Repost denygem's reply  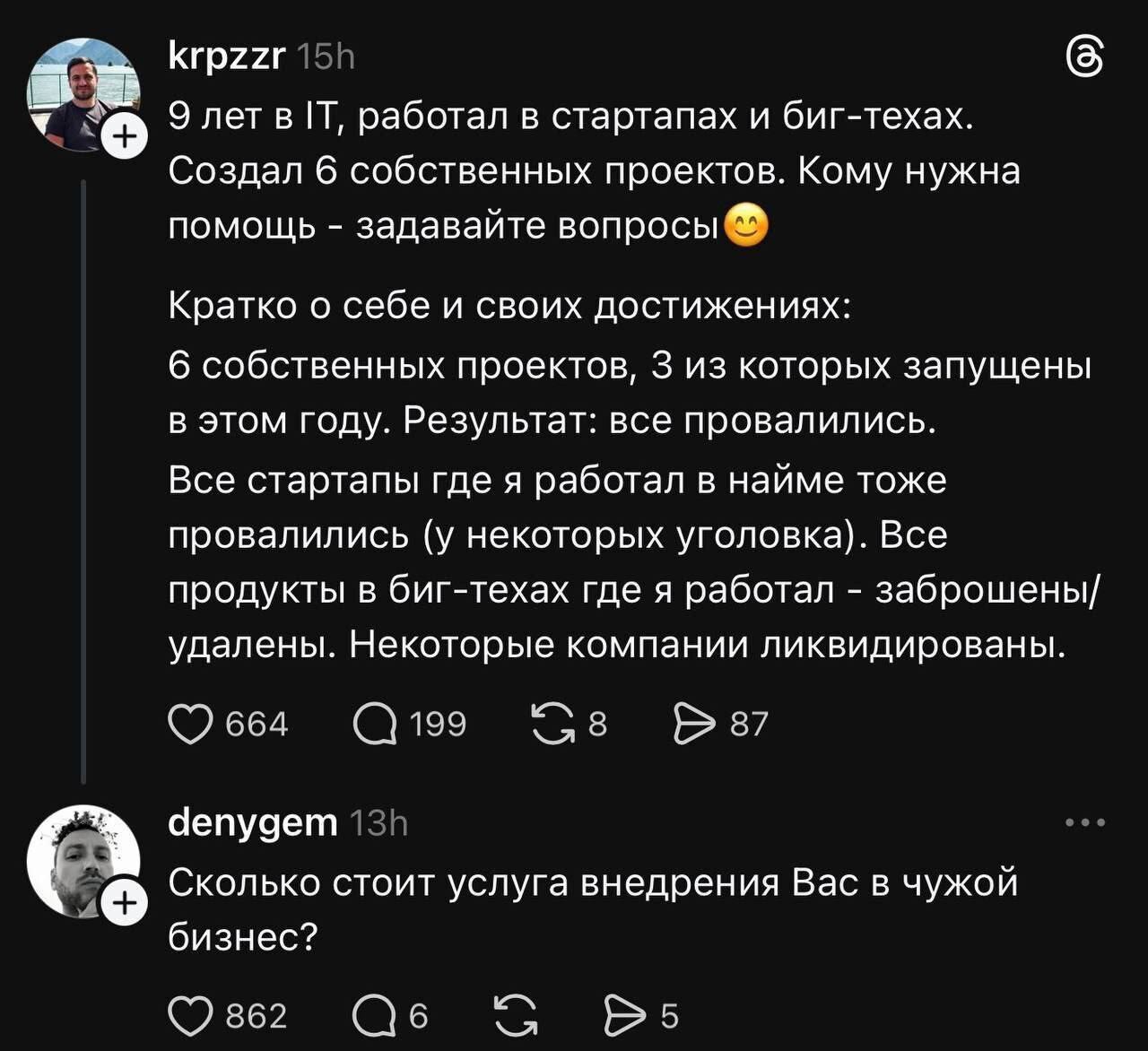pyautogui.click(x=514, y=1015)
